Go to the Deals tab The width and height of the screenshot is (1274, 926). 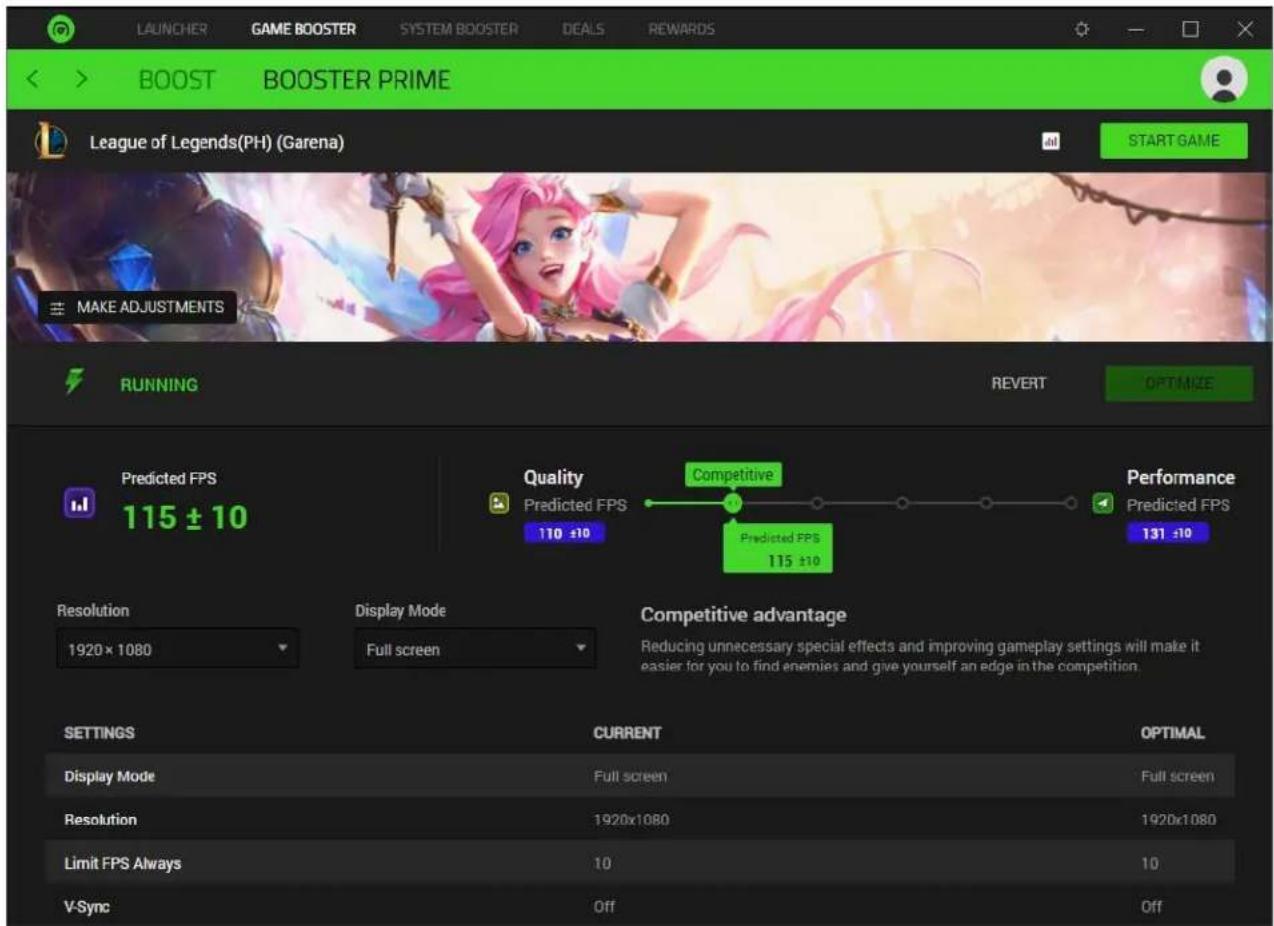(583, 29)
